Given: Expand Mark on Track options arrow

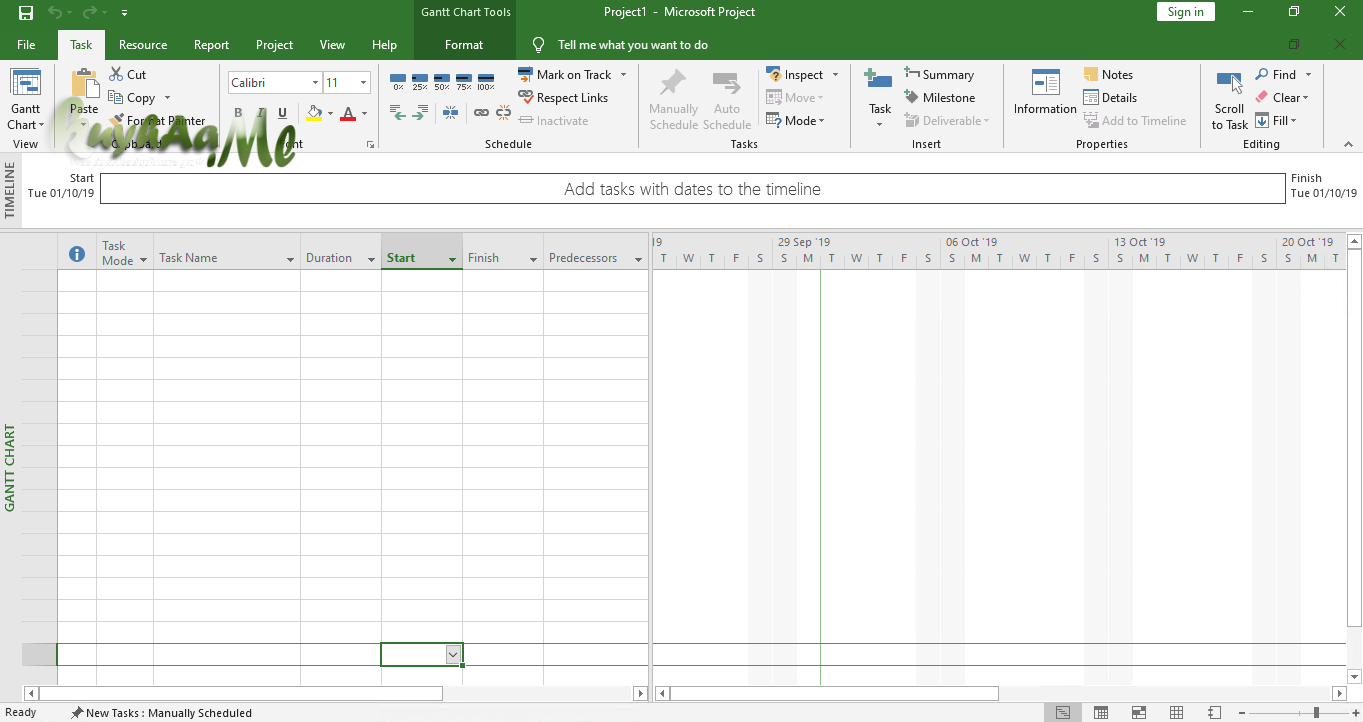Looking at the screenshot, I should (x=623, y=75).
